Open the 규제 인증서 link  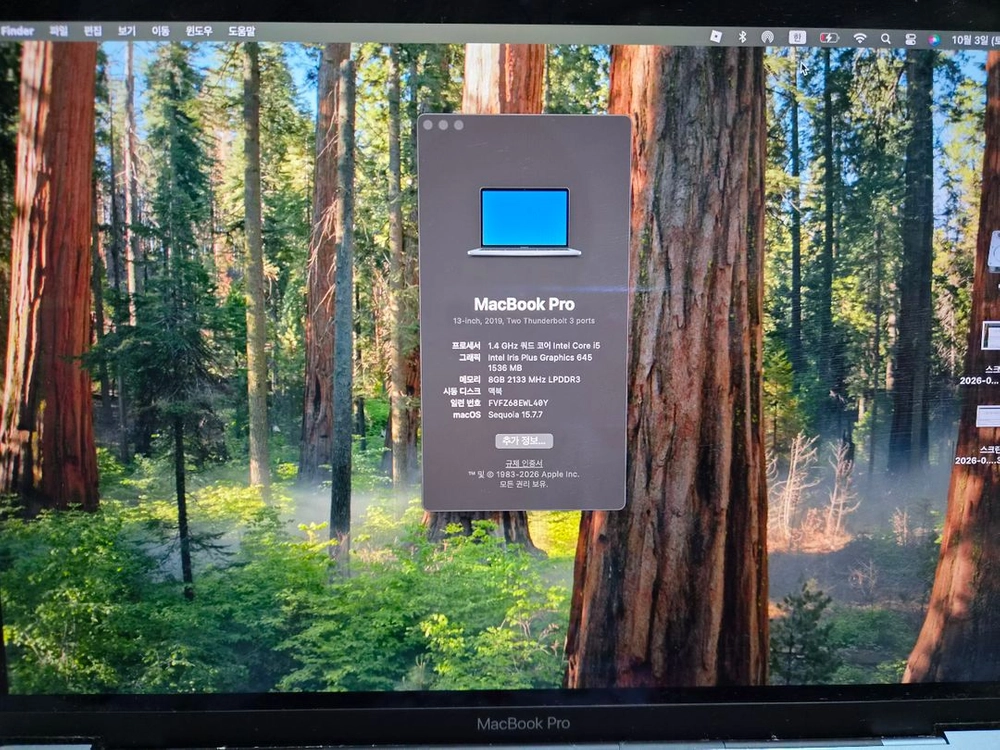524,463
